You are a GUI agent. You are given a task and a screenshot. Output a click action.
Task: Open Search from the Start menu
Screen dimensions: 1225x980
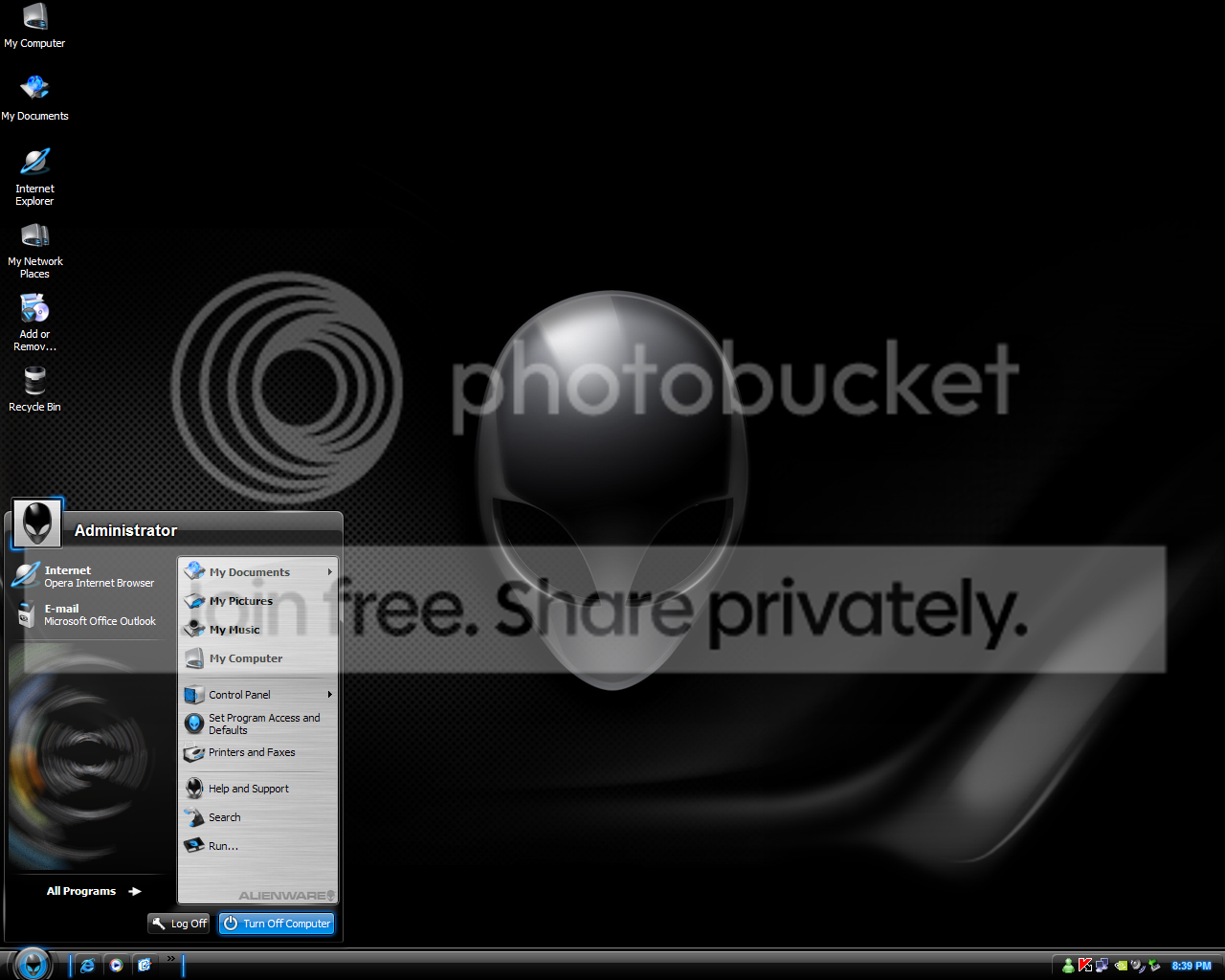pos(258,817)
